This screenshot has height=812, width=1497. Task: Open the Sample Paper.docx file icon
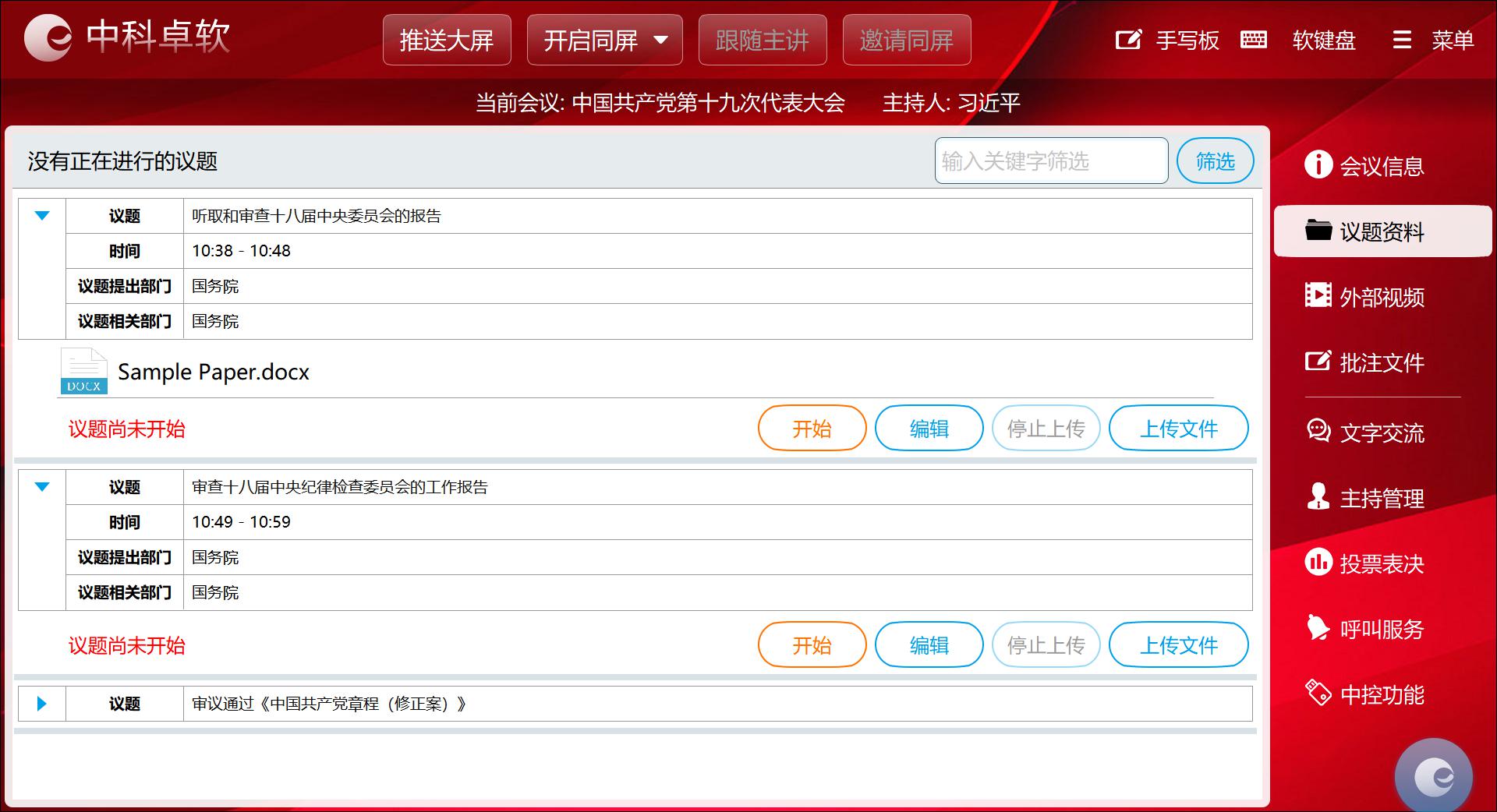(x=83, y=371)
